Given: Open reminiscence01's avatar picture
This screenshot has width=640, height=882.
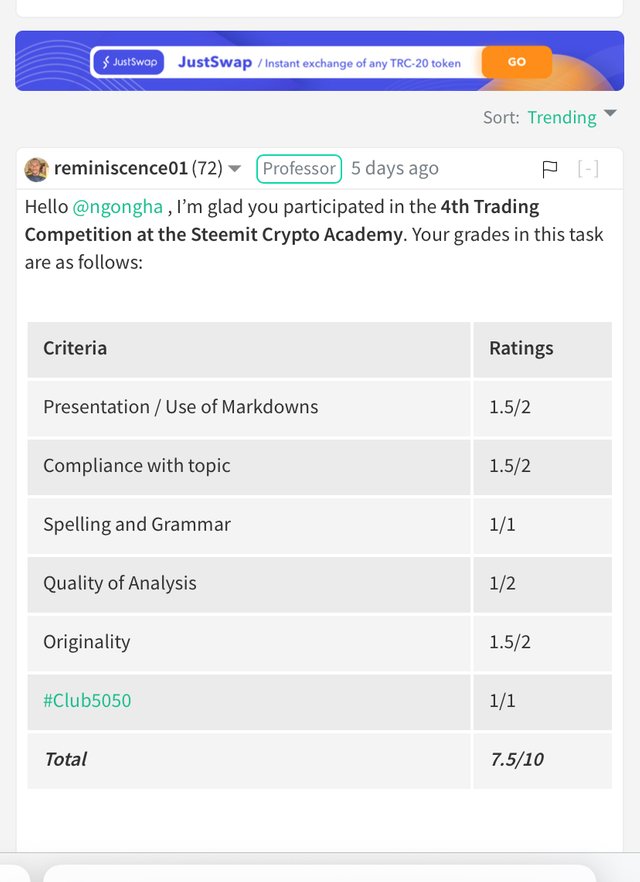Looking at the screenshot, I should pos(37,169).
